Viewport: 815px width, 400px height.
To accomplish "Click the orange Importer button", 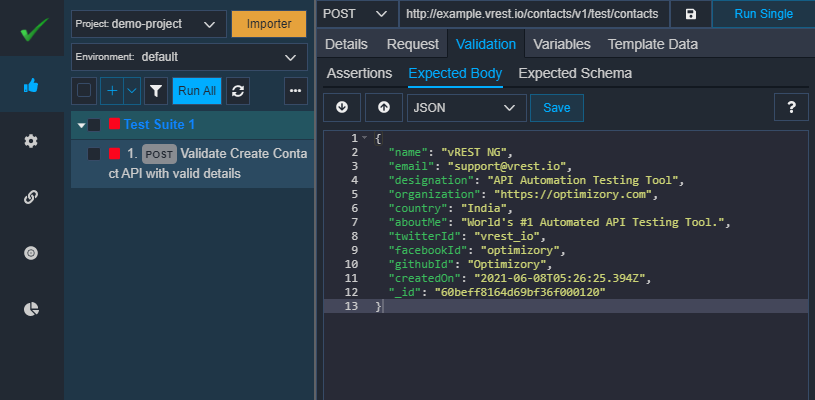I will click(x=269, y=24).
